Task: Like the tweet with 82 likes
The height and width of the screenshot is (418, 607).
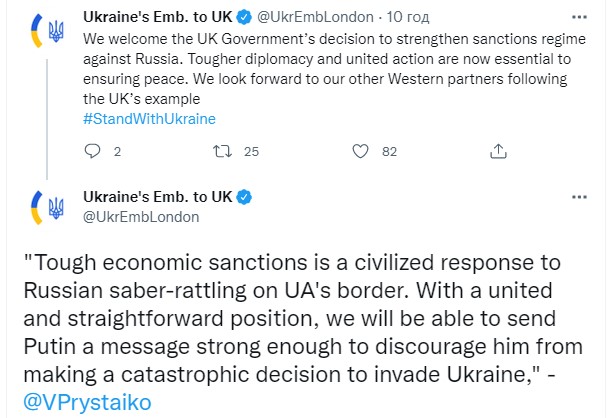Action: [x=360, y=151]
